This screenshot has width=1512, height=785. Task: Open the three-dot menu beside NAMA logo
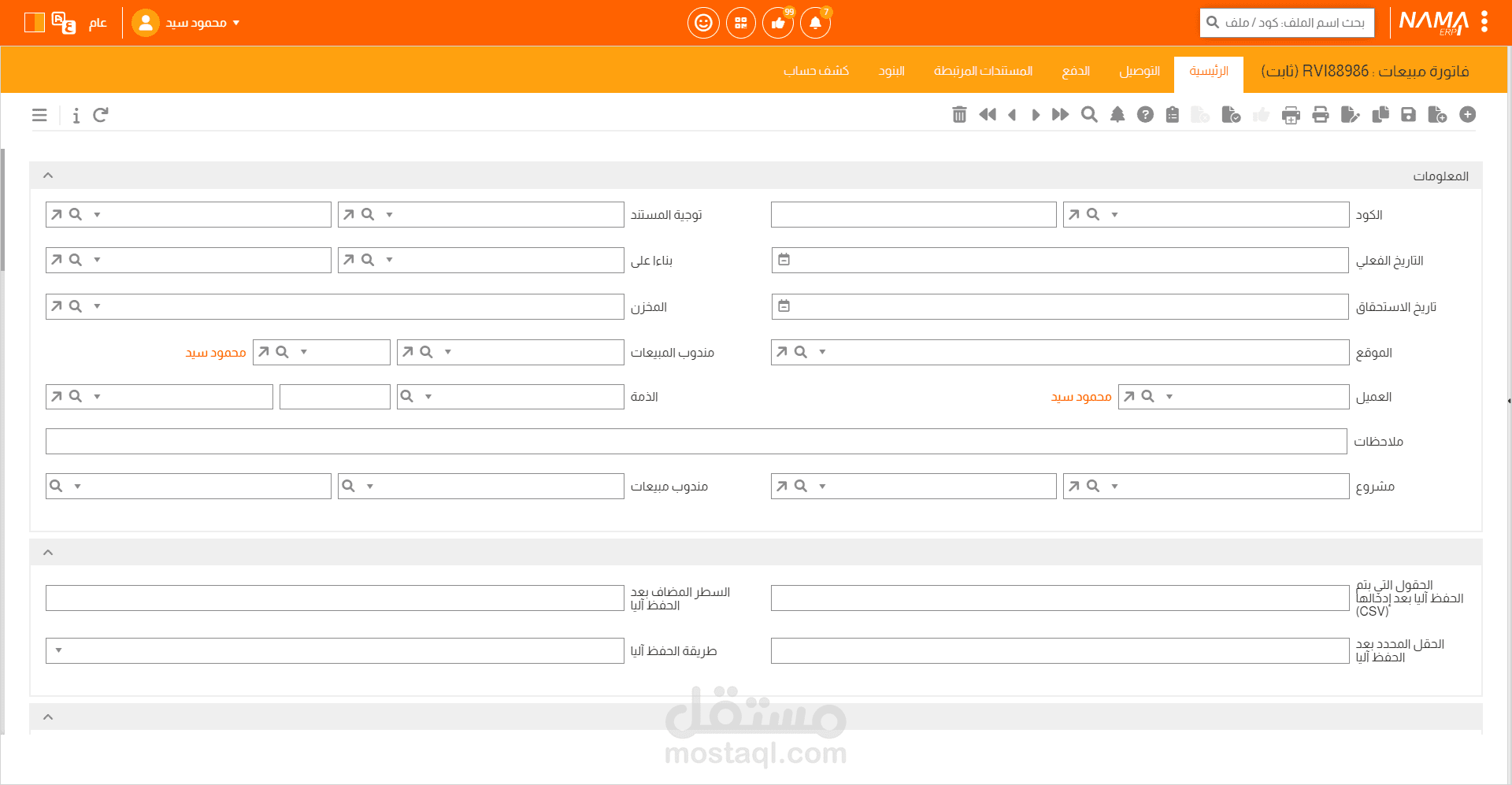tap(1484, 22)
